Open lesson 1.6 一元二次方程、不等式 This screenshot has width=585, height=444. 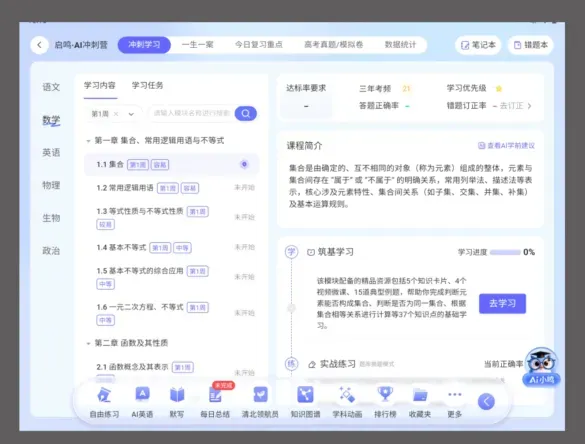pos(171,313)
